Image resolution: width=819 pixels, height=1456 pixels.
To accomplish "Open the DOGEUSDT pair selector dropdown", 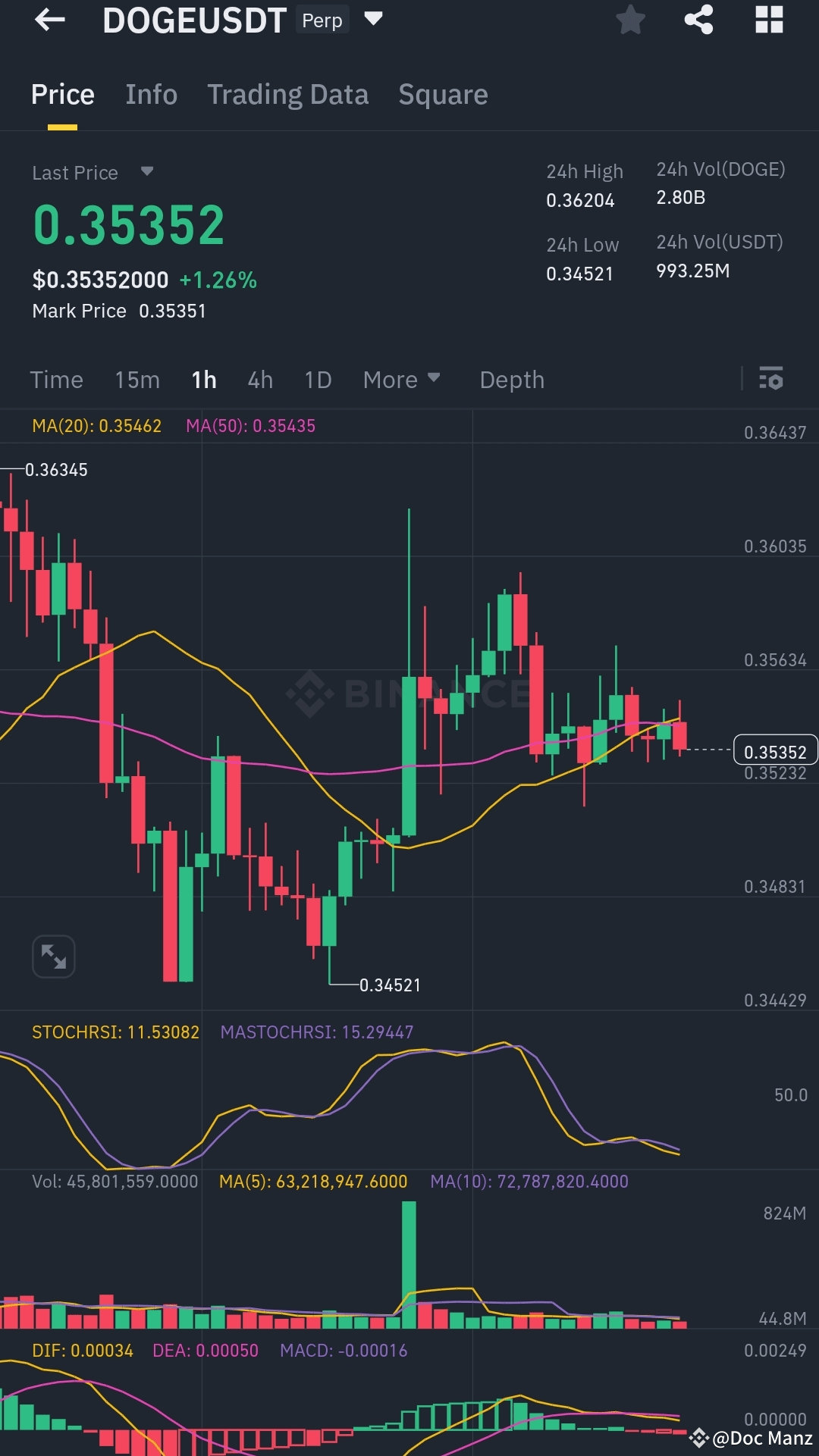I will pyautogui.click(x=373, y=19).
